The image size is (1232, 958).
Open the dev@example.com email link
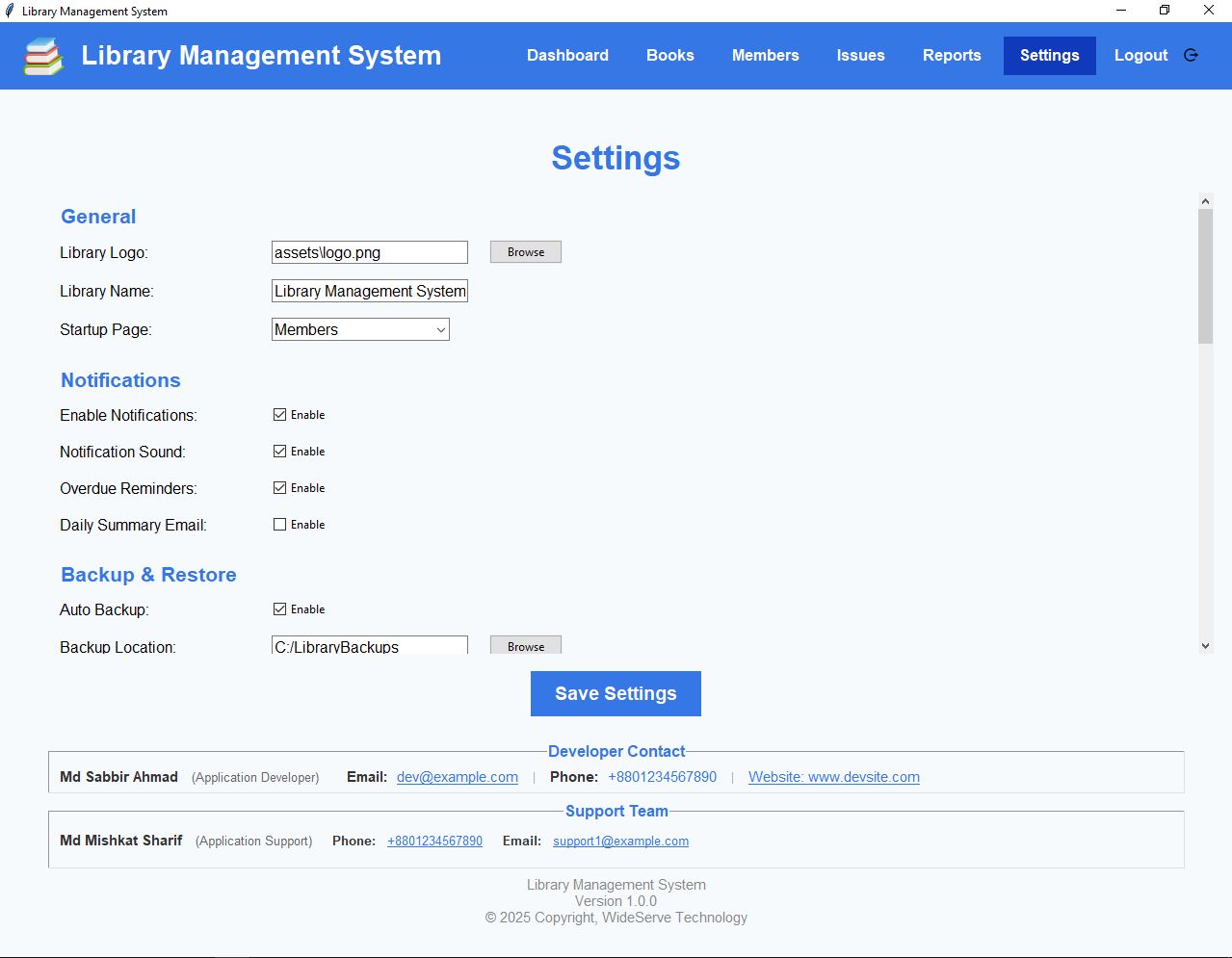click(x=457, y=777)
